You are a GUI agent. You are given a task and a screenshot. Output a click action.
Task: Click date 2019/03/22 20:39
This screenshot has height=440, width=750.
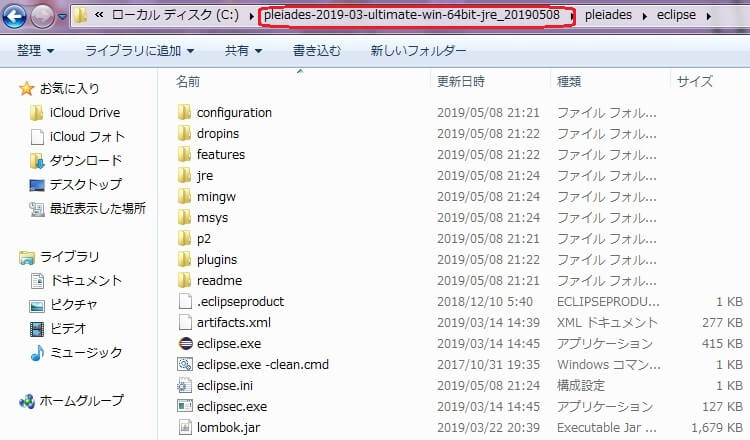click(x=488, y=428)
